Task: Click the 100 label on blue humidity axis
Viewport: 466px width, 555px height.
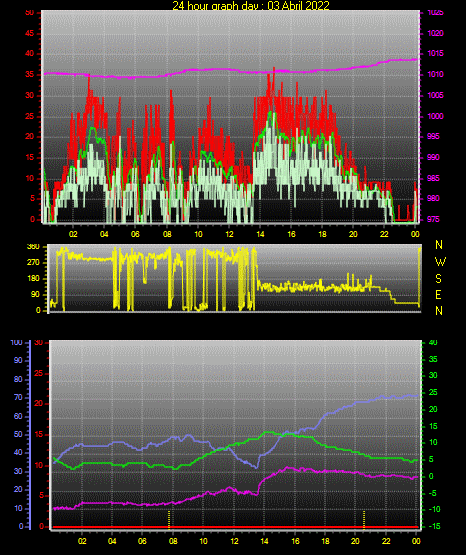Action: (16, 343)
